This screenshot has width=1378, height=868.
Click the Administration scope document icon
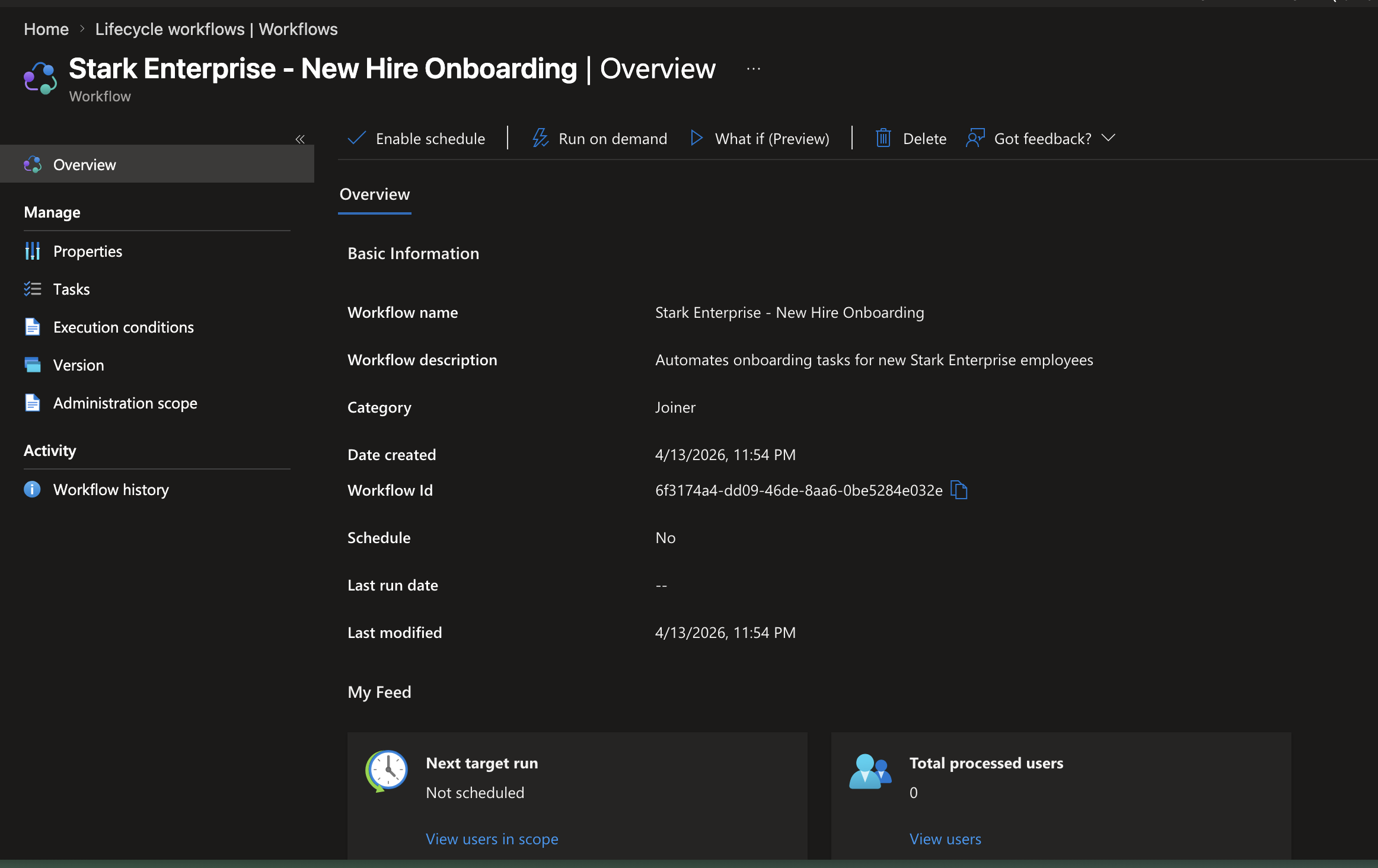(x=33, y=403)
